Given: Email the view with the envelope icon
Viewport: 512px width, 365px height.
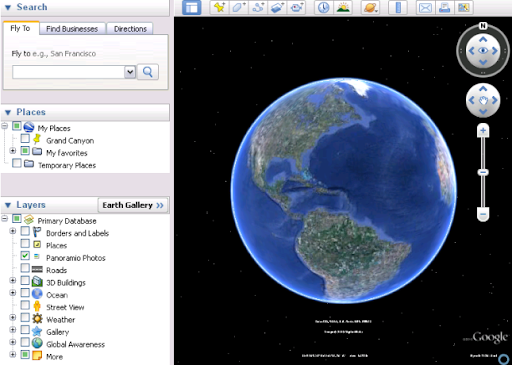Looking at the screenshot, I should [425, 7].
